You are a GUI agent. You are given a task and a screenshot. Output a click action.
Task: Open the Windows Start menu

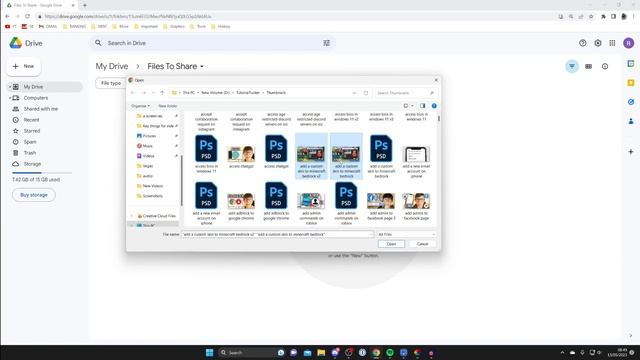pos(209,352)
